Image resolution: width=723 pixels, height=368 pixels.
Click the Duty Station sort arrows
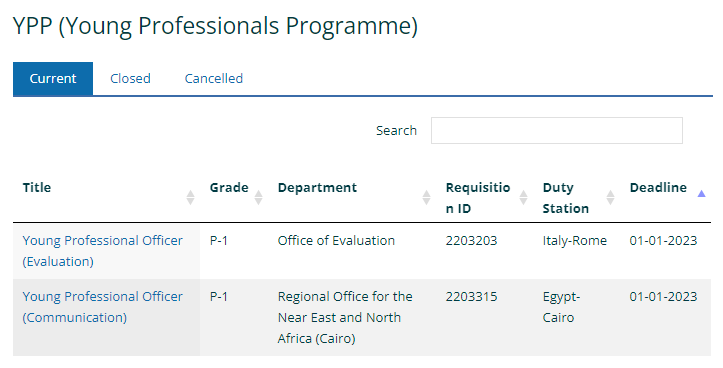coord(610,197)
